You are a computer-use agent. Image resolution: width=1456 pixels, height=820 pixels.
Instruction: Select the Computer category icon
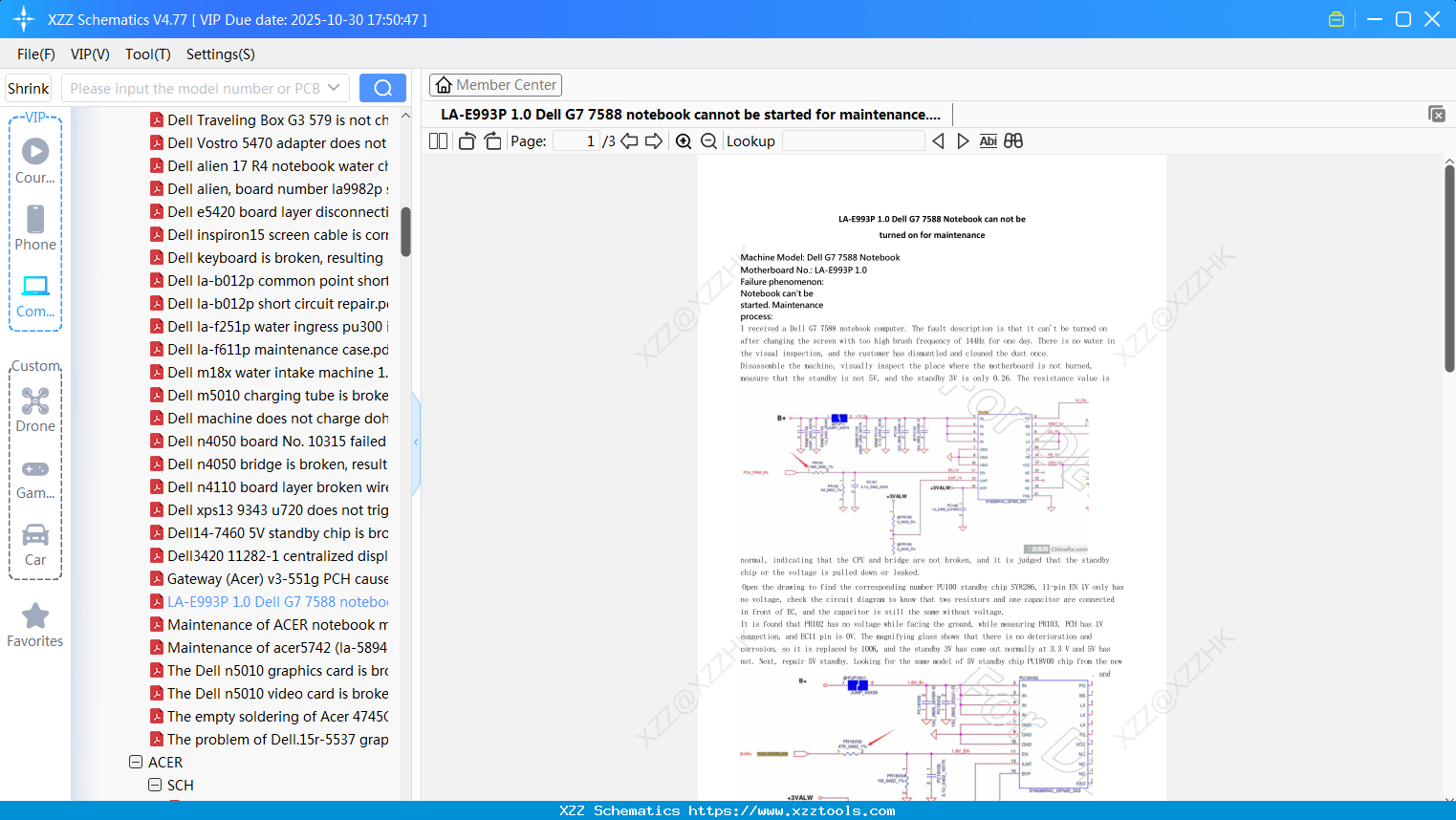35,295
